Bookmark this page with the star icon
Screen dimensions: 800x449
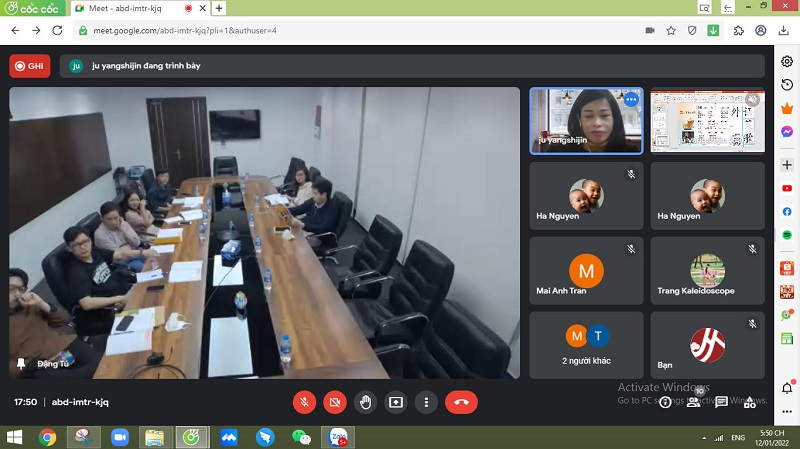click(x=671, y=30)
